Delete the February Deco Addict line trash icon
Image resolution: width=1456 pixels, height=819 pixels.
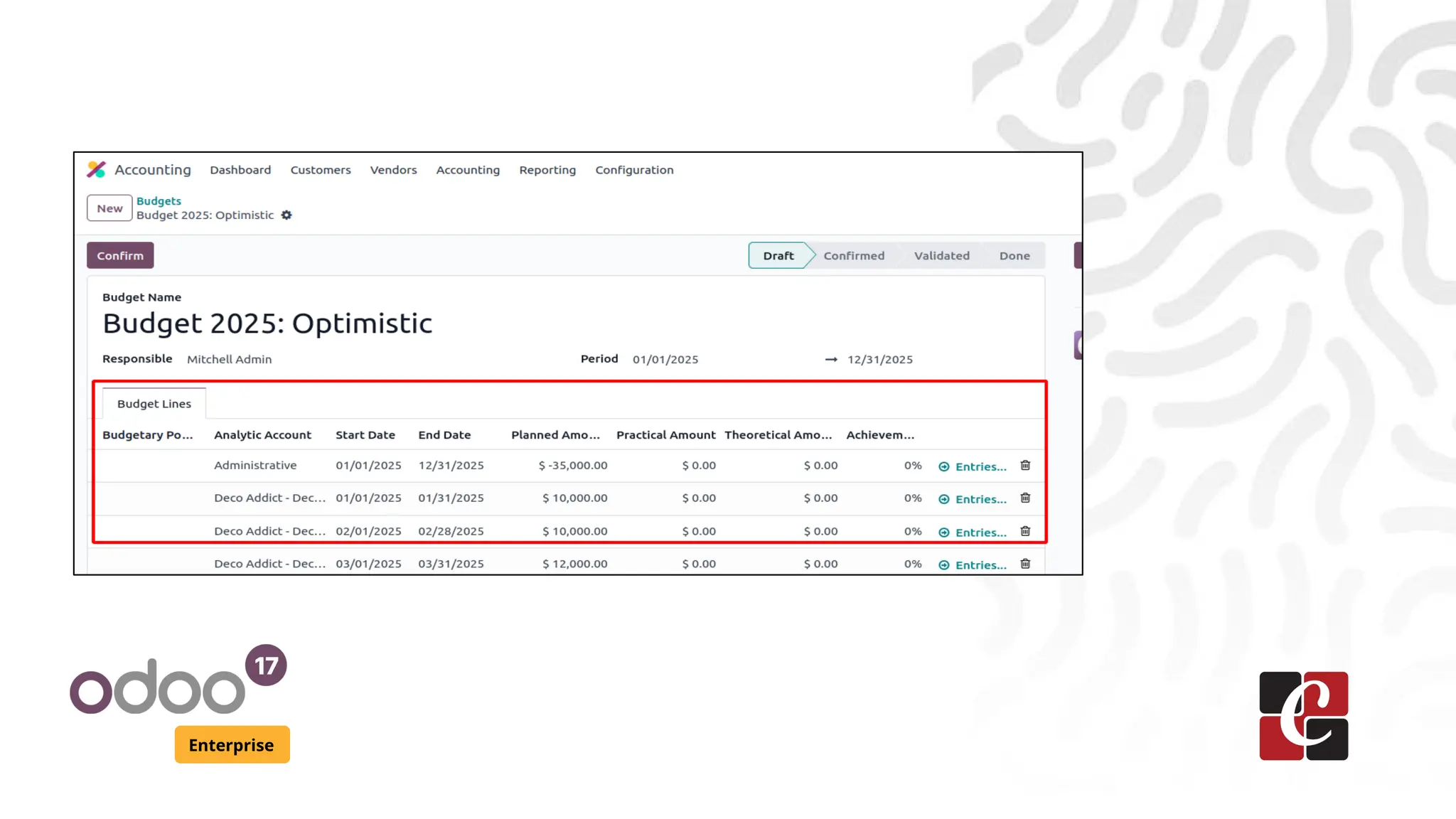pos(1025,531)
